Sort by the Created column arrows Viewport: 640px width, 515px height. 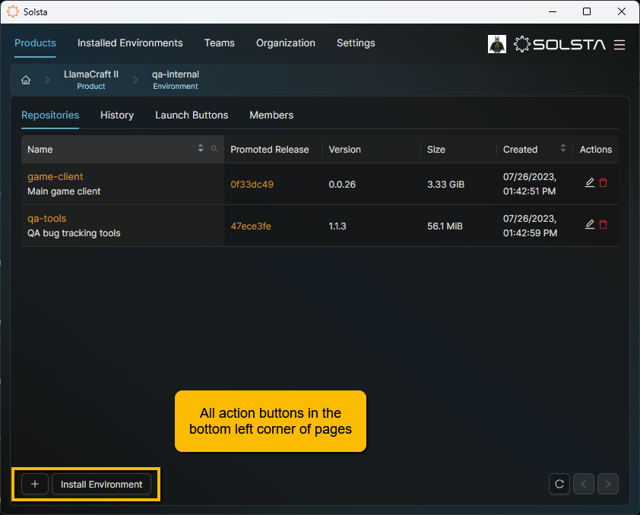[563, 148]
